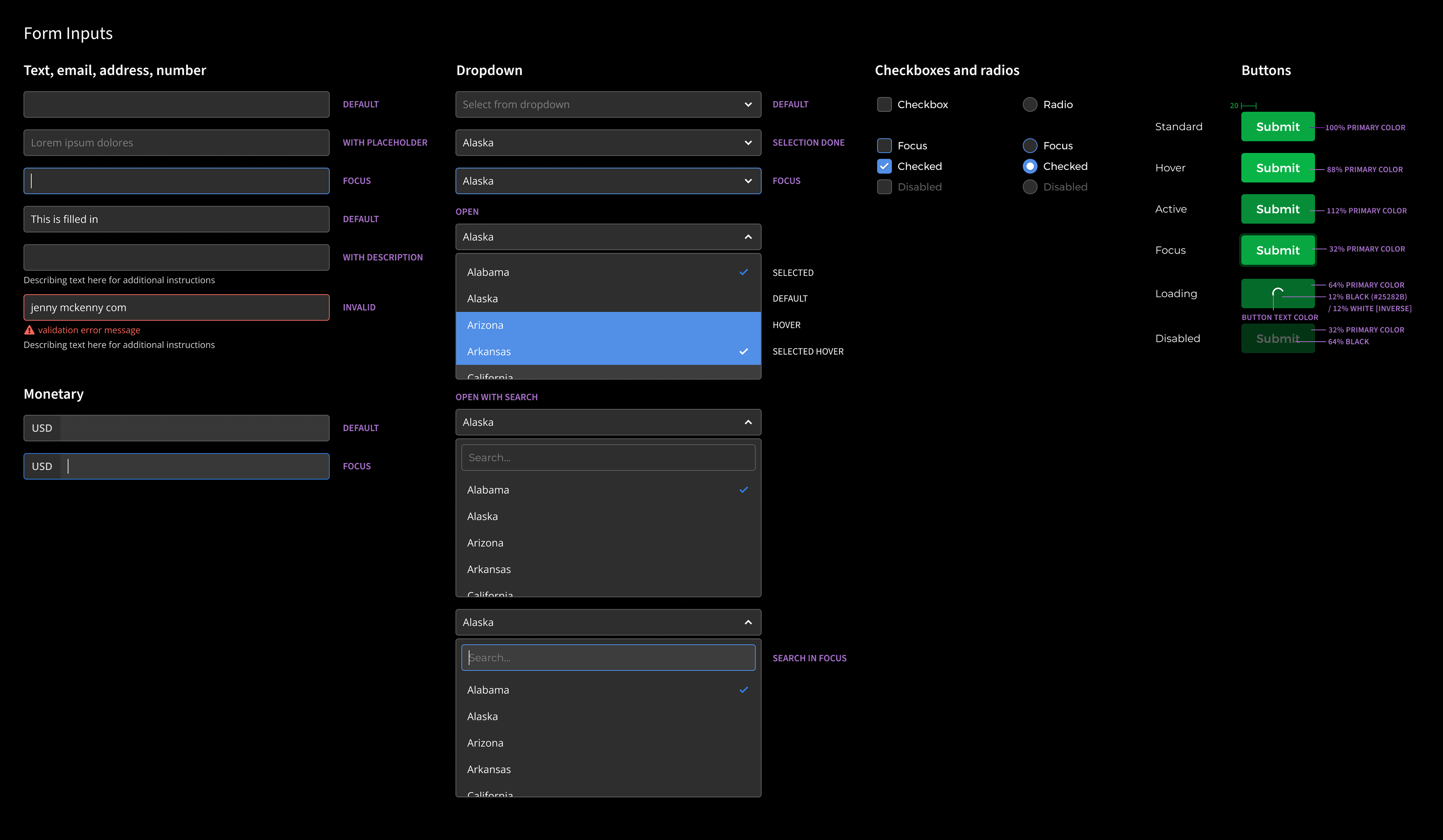1443x840 pixels.
Task: Click checkmark beside Alabama in open dropdown
Action: 743,272
